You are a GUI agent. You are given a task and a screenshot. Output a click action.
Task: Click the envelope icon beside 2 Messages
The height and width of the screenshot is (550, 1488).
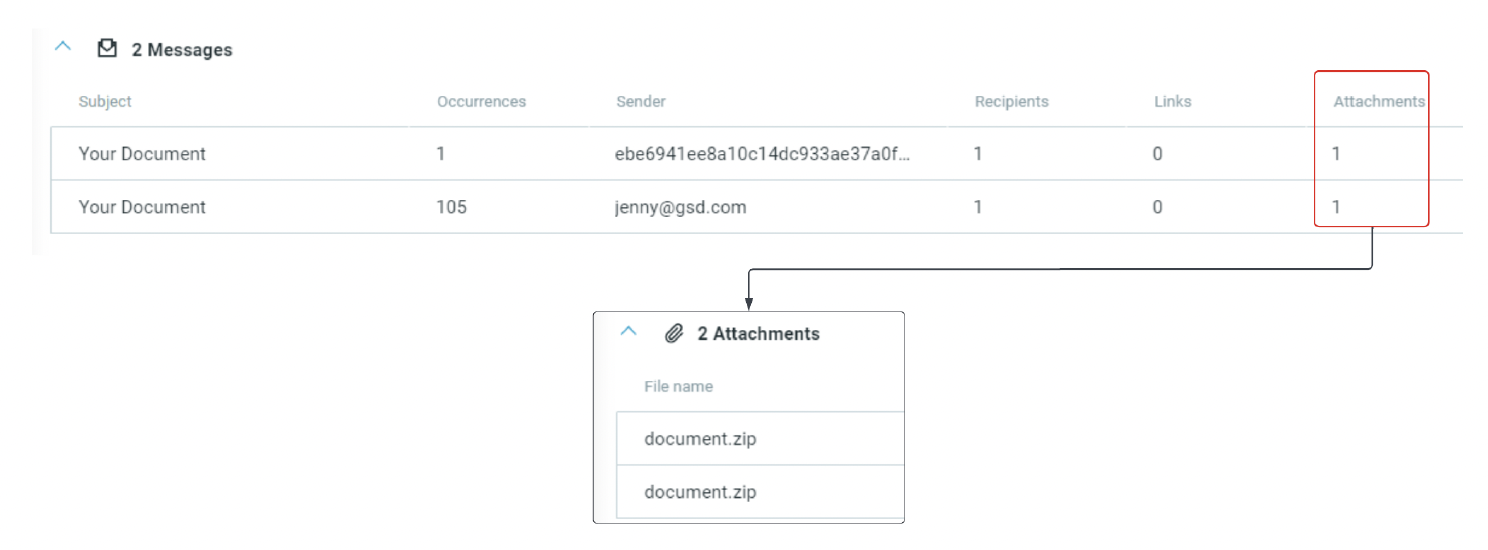pyautogui.click(x=107, y=48)
